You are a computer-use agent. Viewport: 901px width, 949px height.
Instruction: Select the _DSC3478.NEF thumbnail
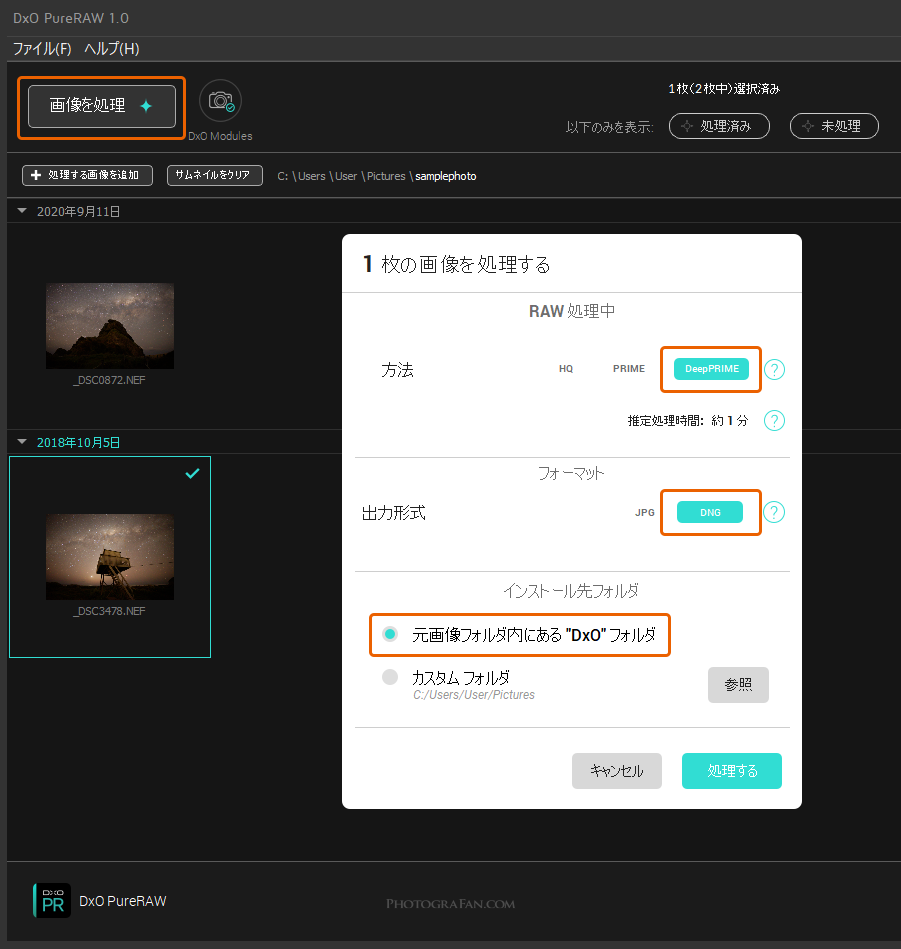click(110, 557)
